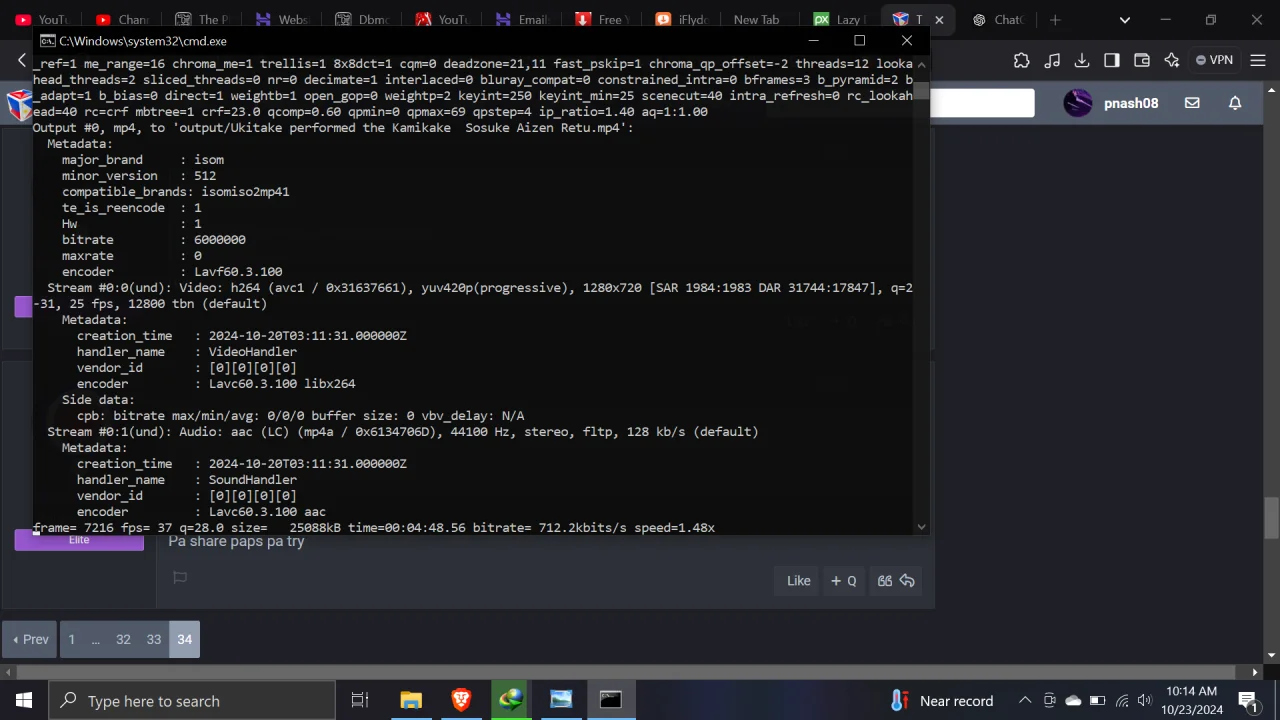
Task: Go to page 1
Action: click(71, 639)
